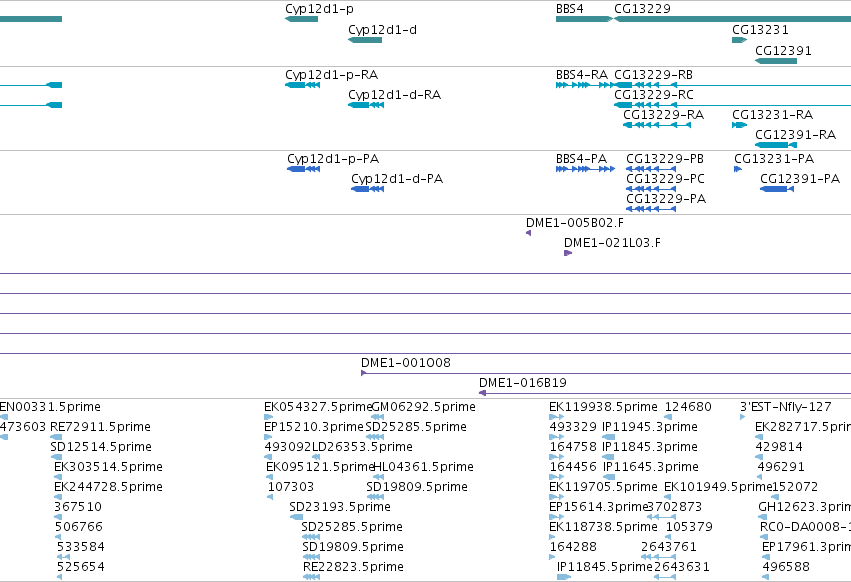Select the CG12391 gene arrow
This screenshot has width=851, height=582.
(x=776, y=61)
